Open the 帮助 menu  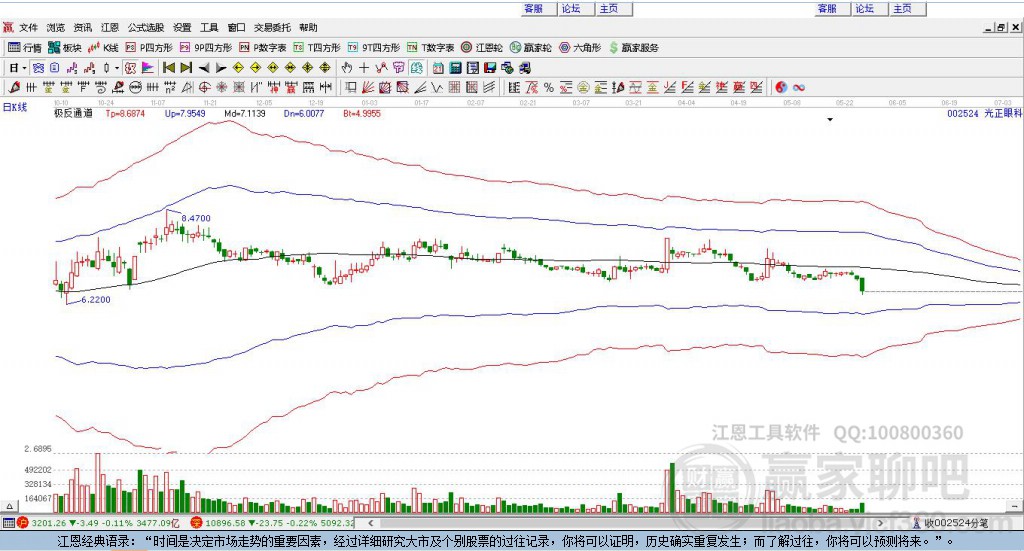click(308, 27)
